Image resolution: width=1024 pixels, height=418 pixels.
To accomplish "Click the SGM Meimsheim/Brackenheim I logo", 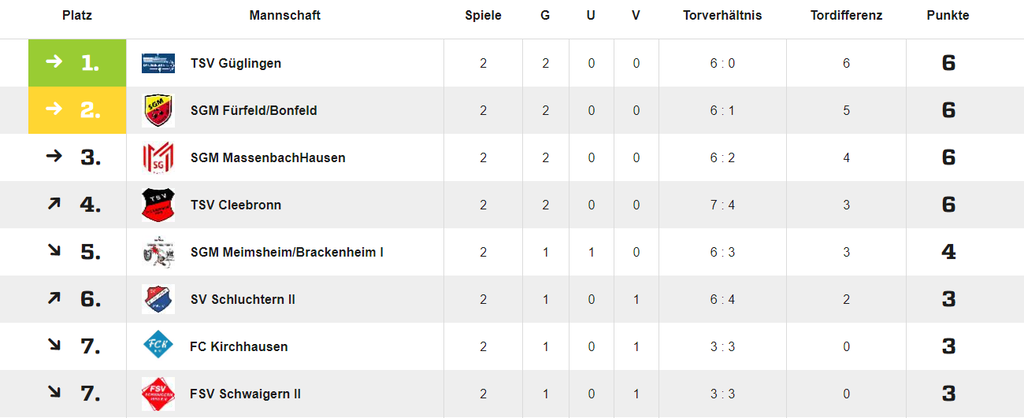I will tap(158, 252).
